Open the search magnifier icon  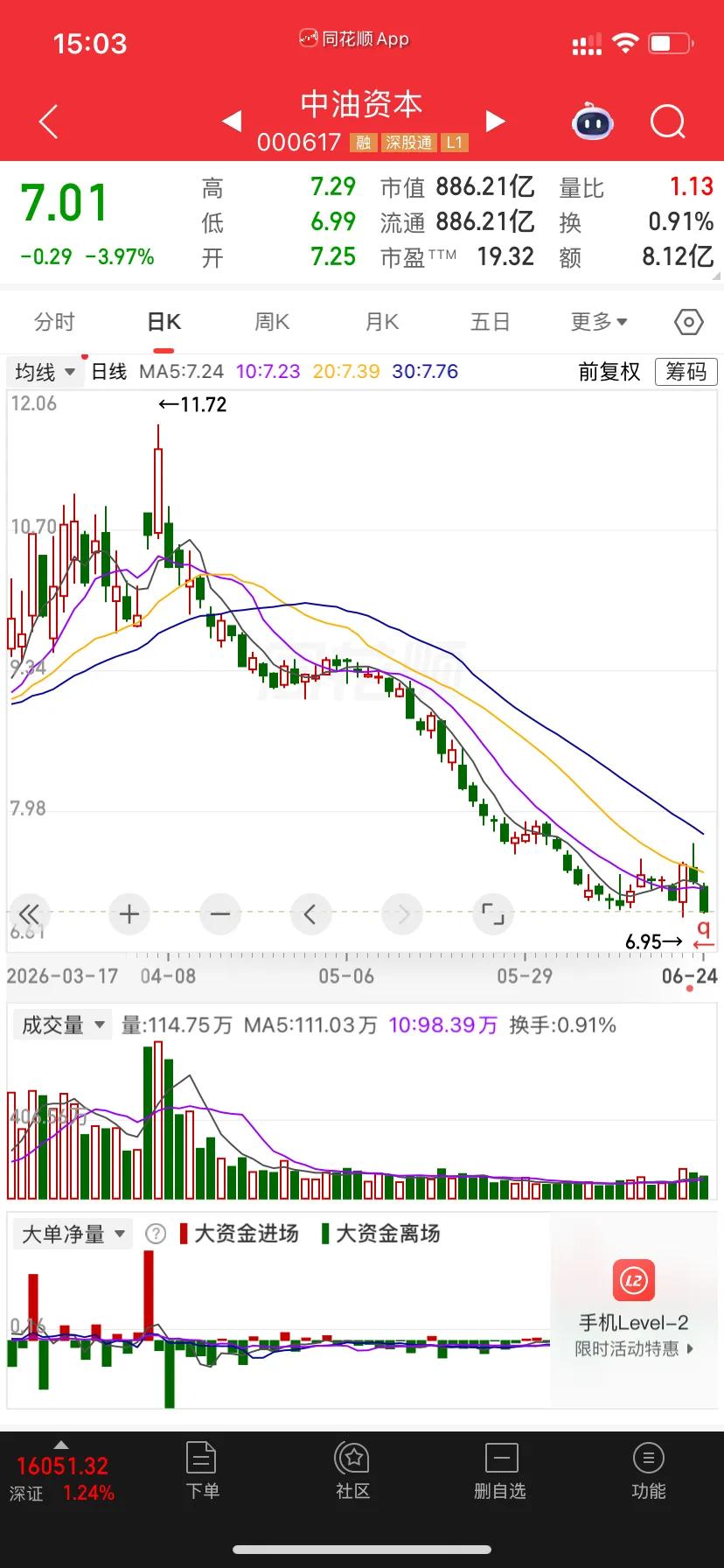(668, 122)
